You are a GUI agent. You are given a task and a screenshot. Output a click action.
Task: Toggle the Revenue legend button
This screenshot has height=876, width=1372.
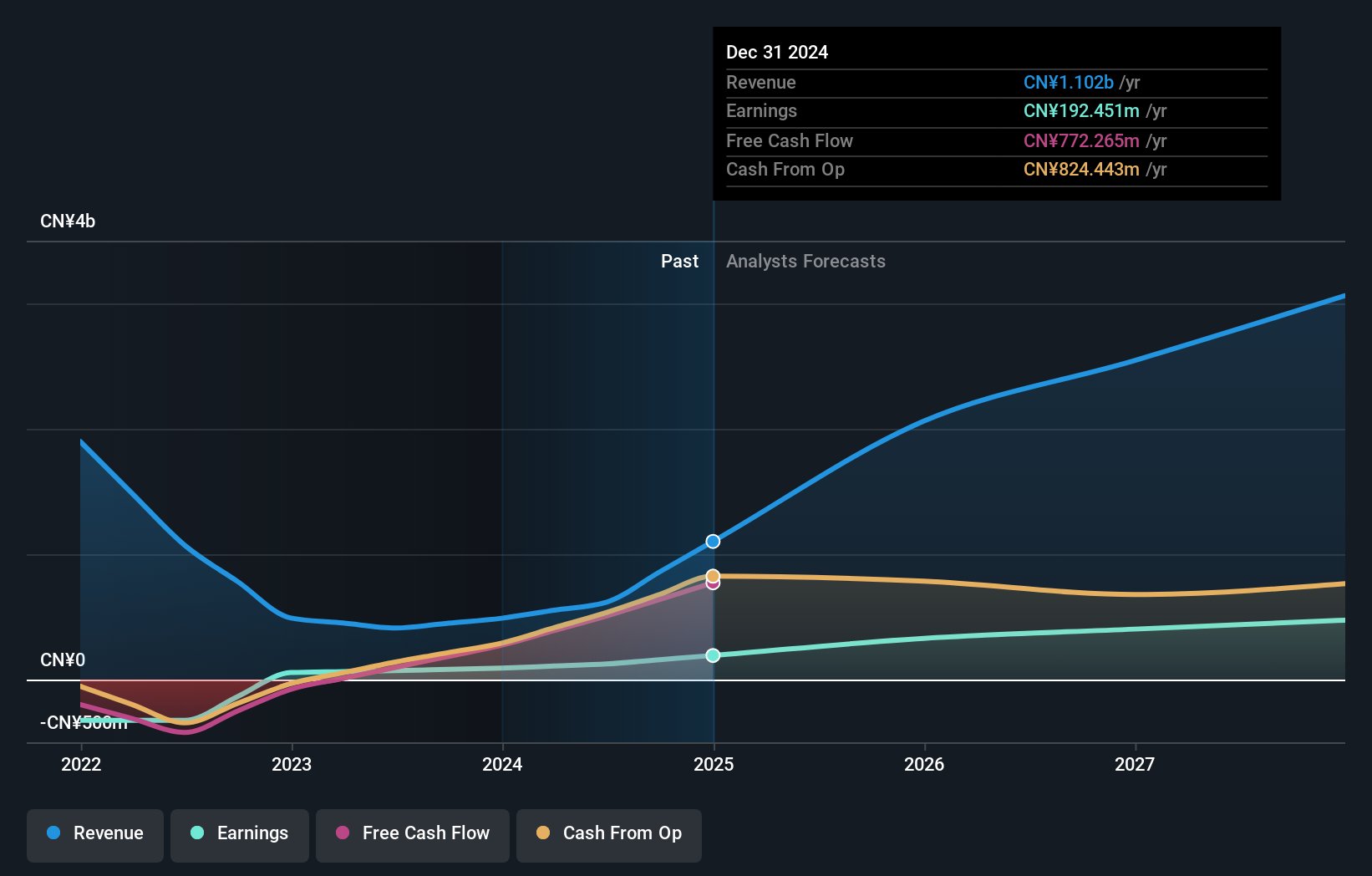click(x=95, y=835)
